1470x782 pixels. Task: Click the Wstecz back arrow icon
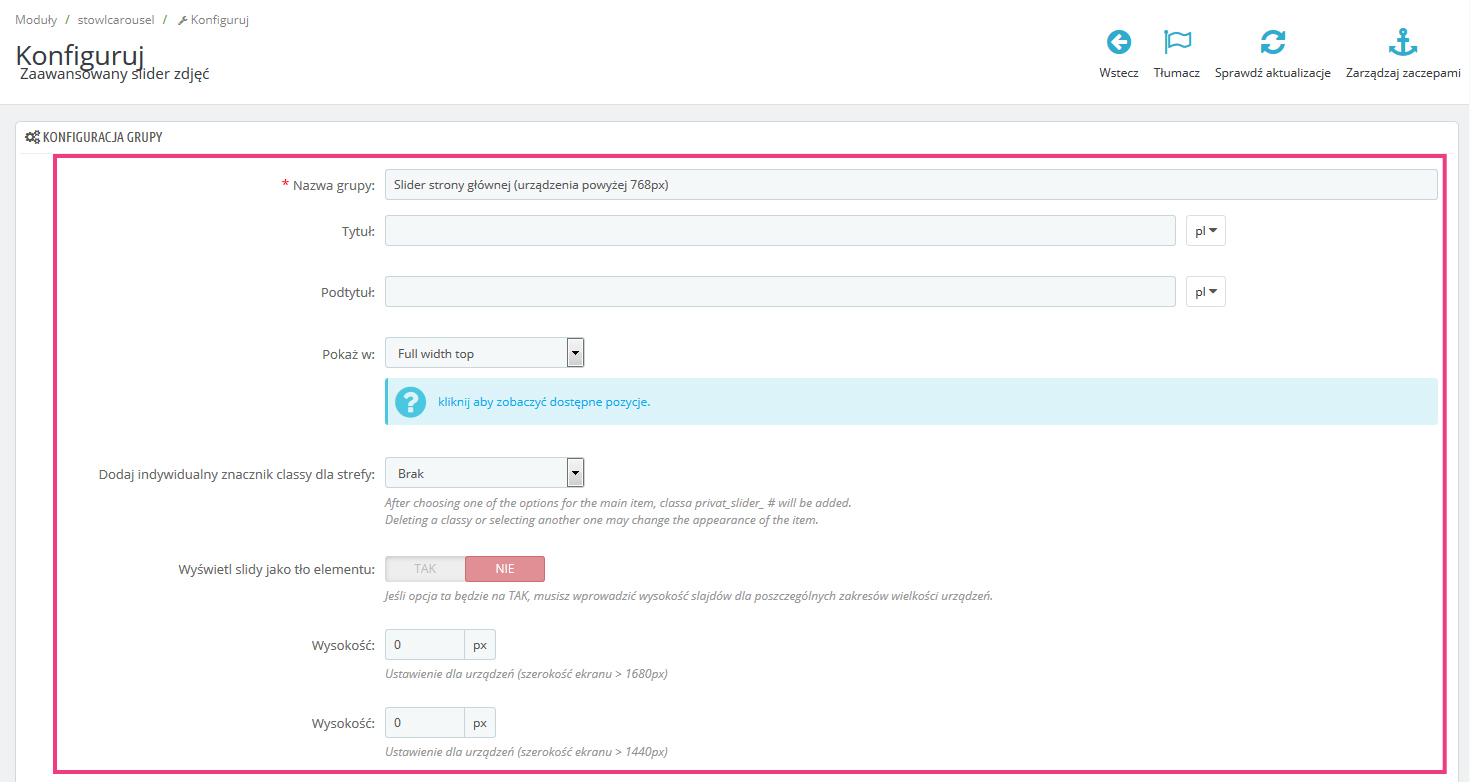tap(1118, 42)
